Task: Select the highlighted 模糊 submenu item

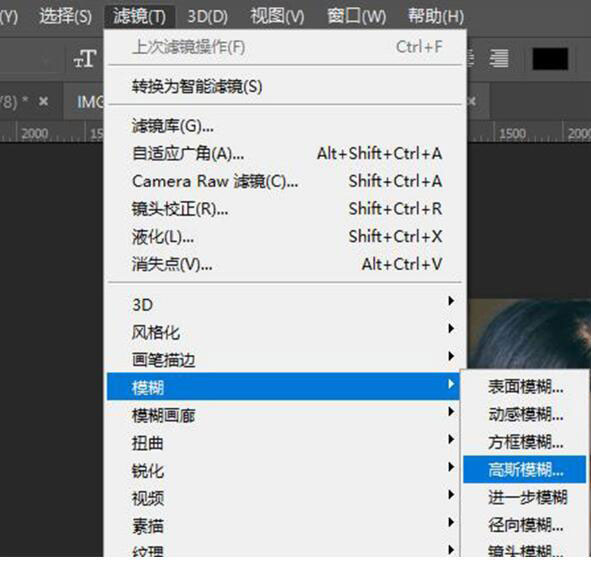Action: point(283,386)
